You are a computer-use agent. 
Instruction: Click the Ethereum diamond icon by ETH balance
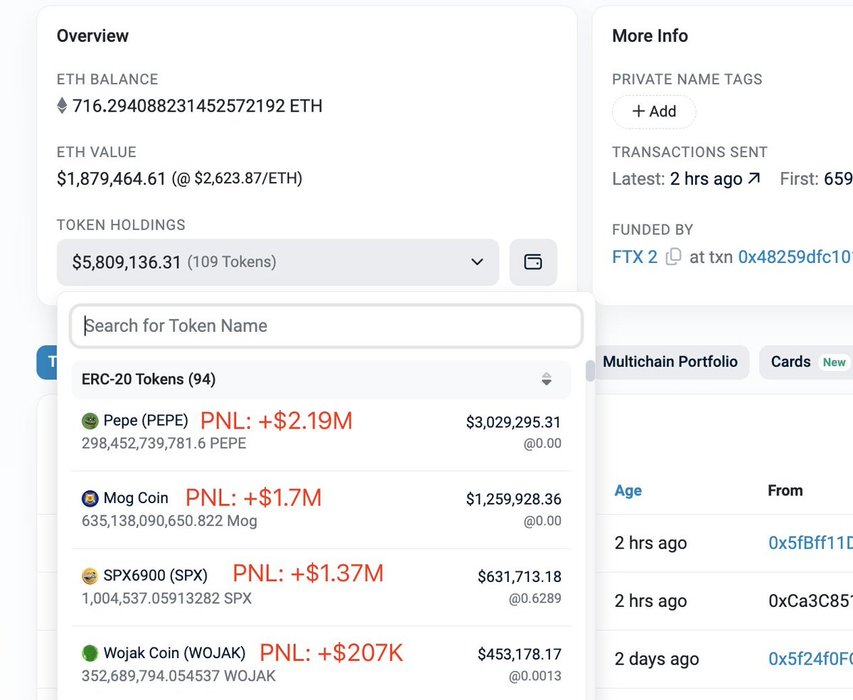[62, 106]
